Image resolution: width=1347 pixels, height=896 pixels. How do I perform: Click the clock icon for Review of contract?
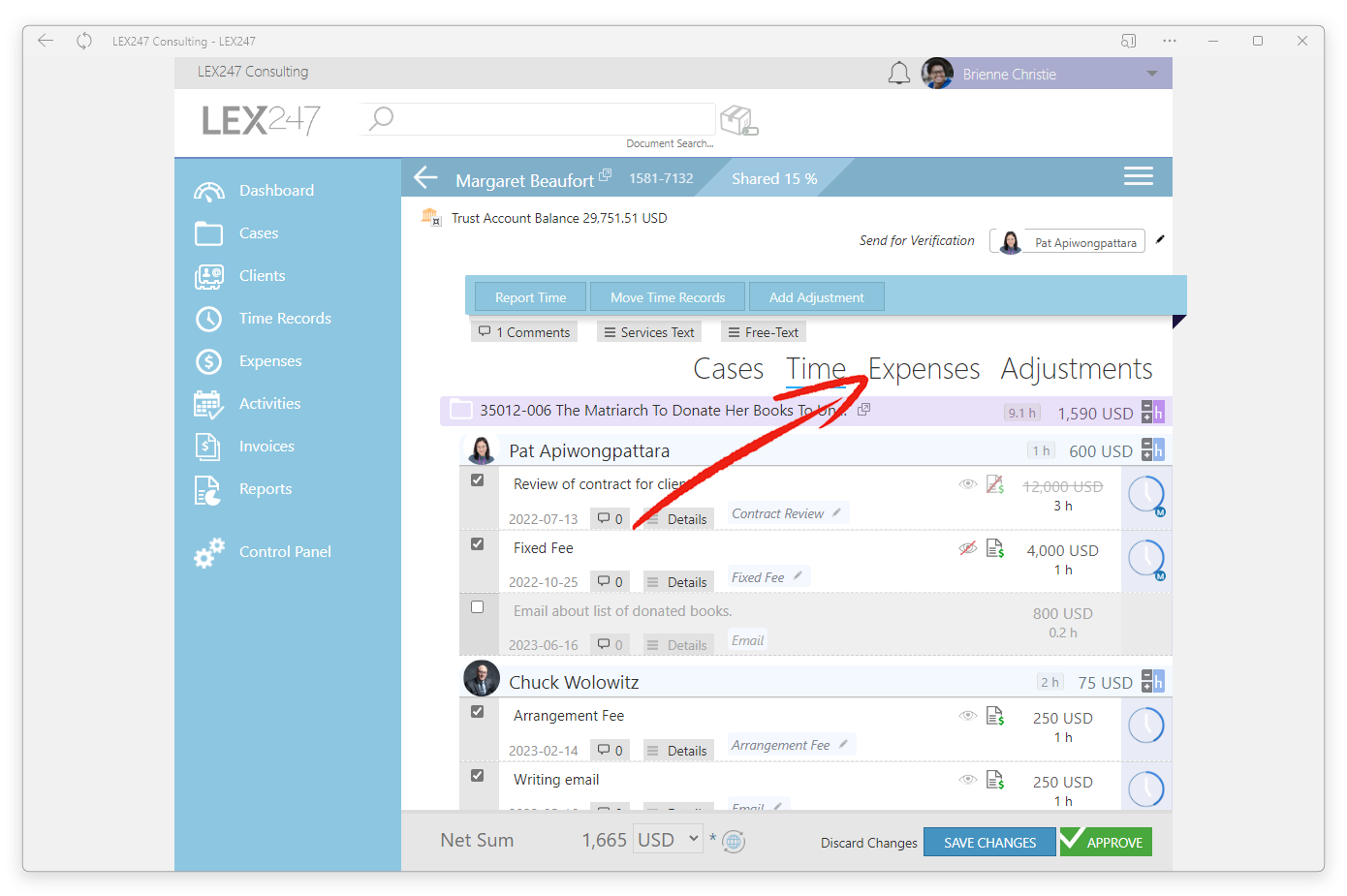click(x=1146, y=495)
